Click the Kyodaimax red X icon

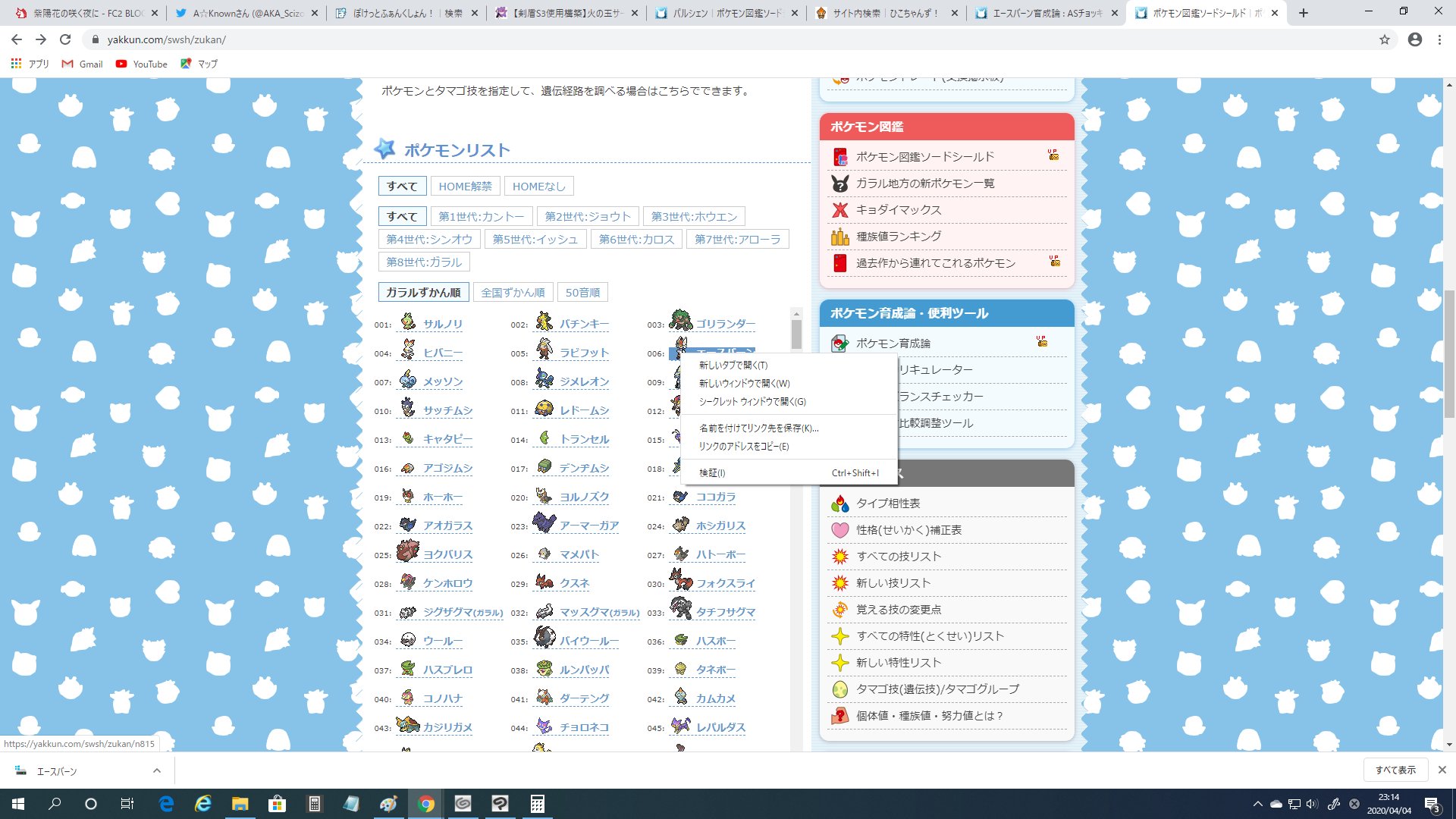pos(839,210)
